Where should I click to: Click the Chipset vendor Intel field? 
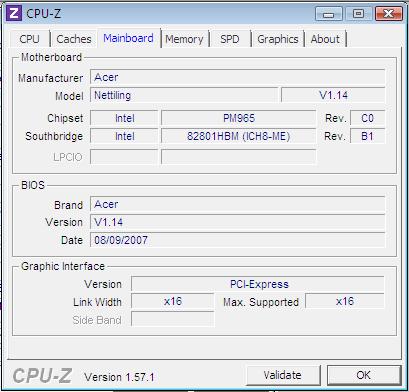[124, 118]
